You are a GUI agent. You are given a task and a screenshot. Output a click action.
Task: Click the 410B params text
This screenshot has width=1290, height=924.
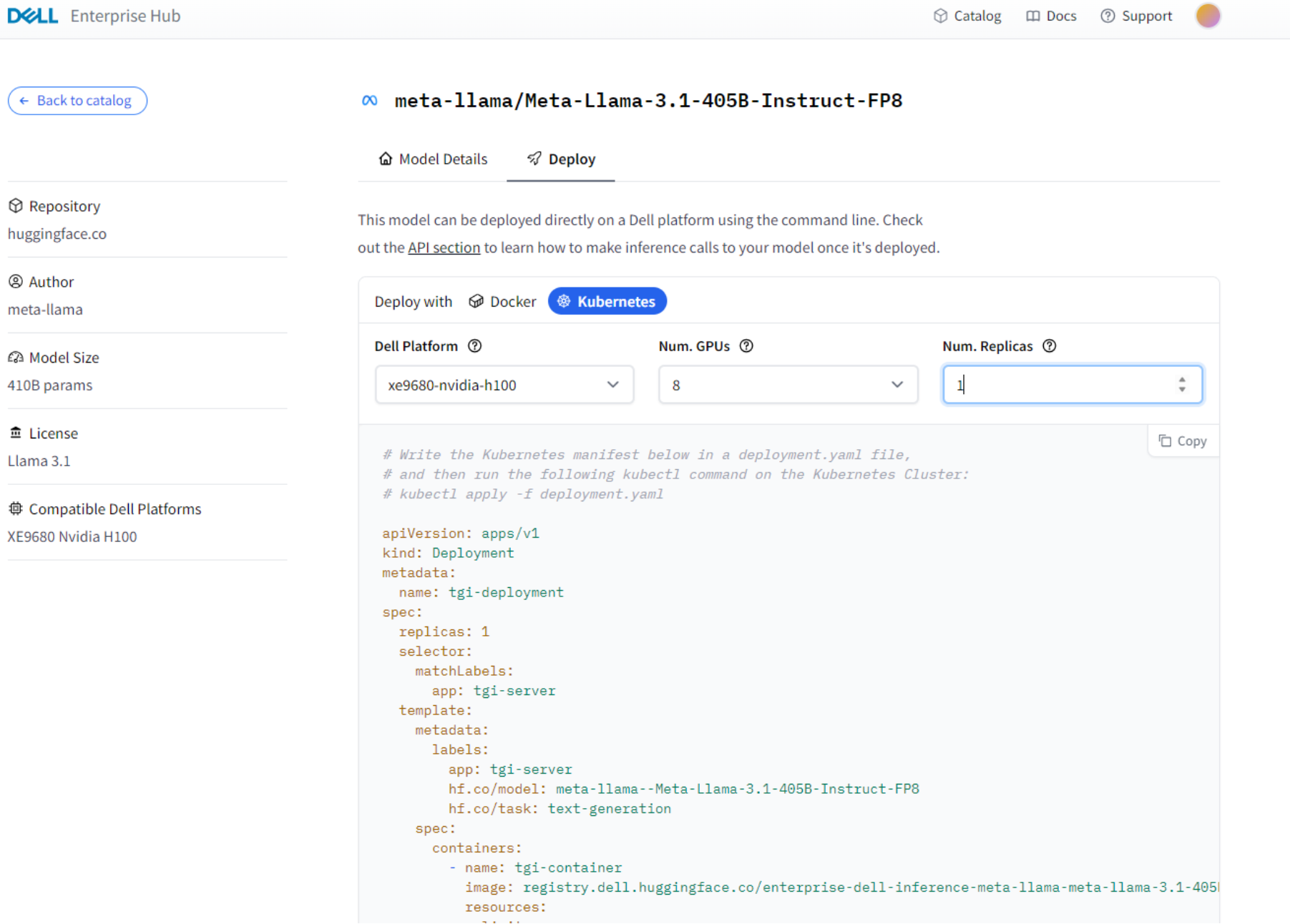point(50,385)
